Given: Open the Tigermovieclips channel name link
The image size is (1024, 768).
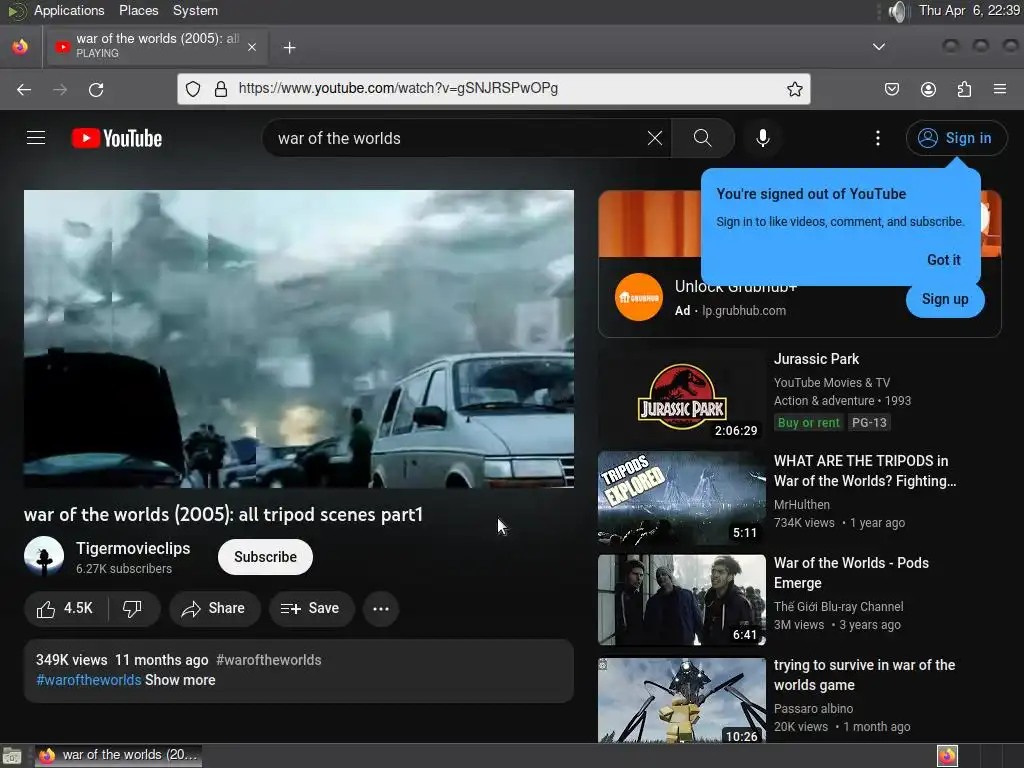Looking at the screenshot, I should pos(133,549).
